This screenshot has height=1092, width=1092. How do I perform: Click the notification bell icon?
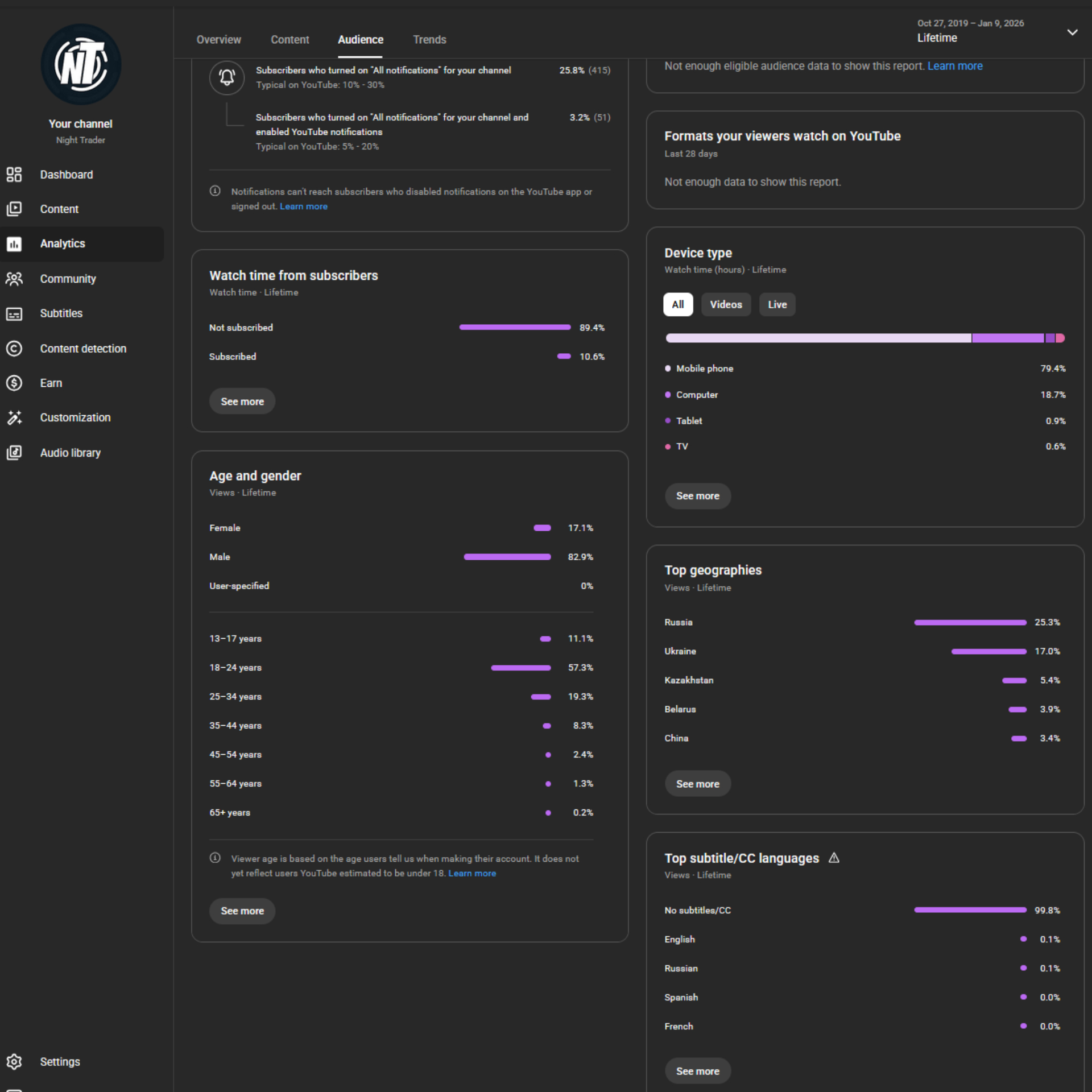click(x=227, y=77)
